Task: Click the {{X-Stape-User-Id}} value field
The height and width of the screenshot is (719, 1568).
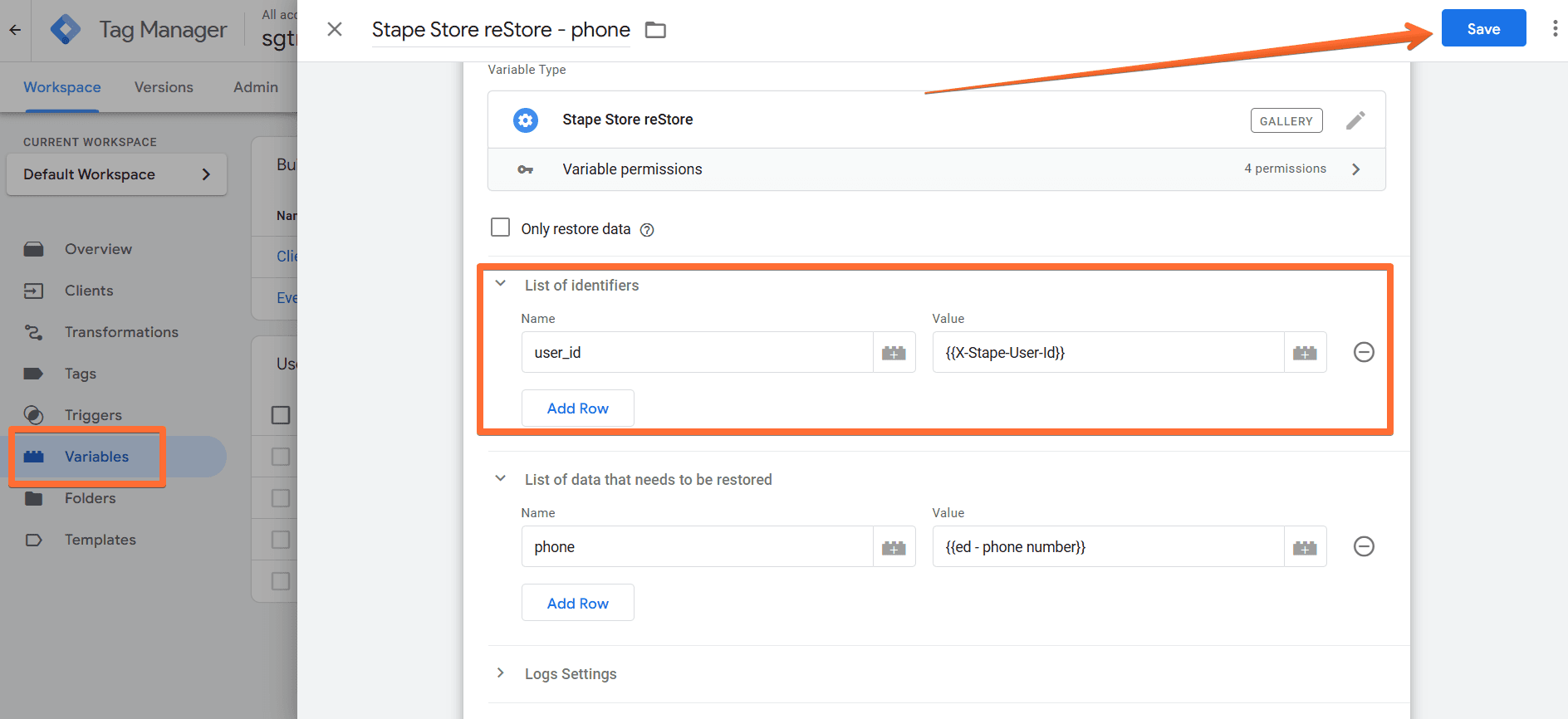Action: tap(1108, 352)
